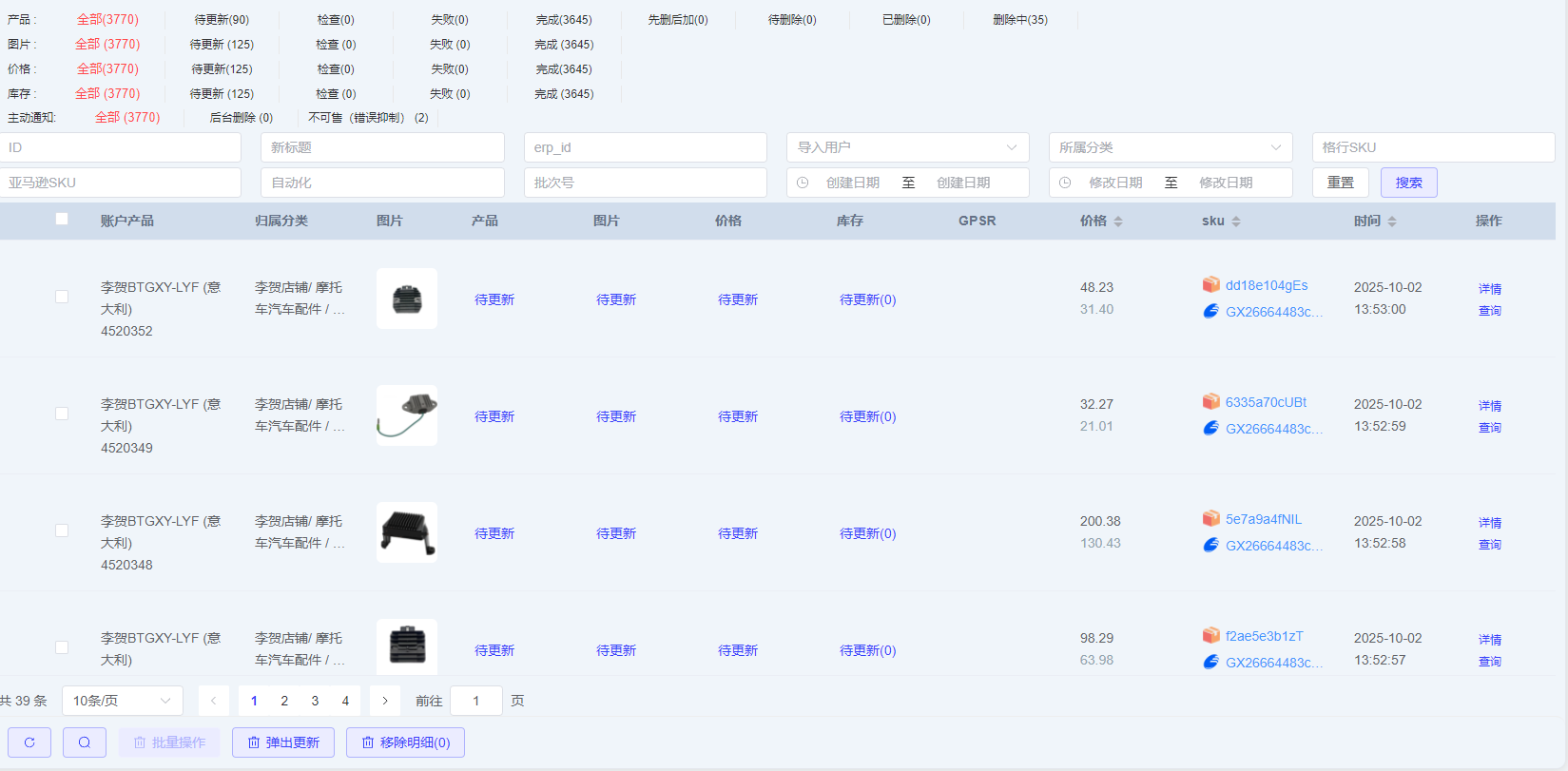
Task: Tick the select-all checkbox in table header
Action: click(62, 219)
